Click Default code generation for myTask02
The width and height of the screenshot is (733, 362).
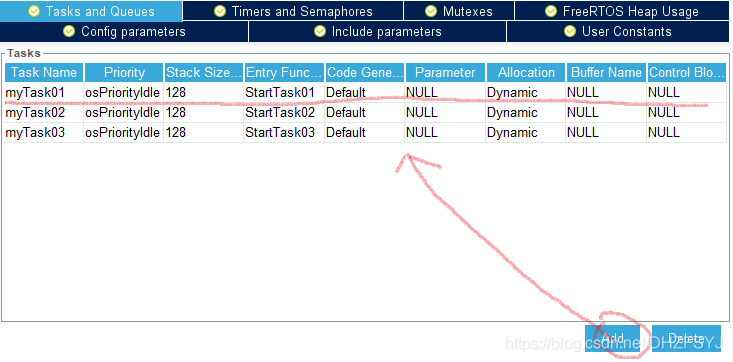pyautogui.click(x=365, y=113)
